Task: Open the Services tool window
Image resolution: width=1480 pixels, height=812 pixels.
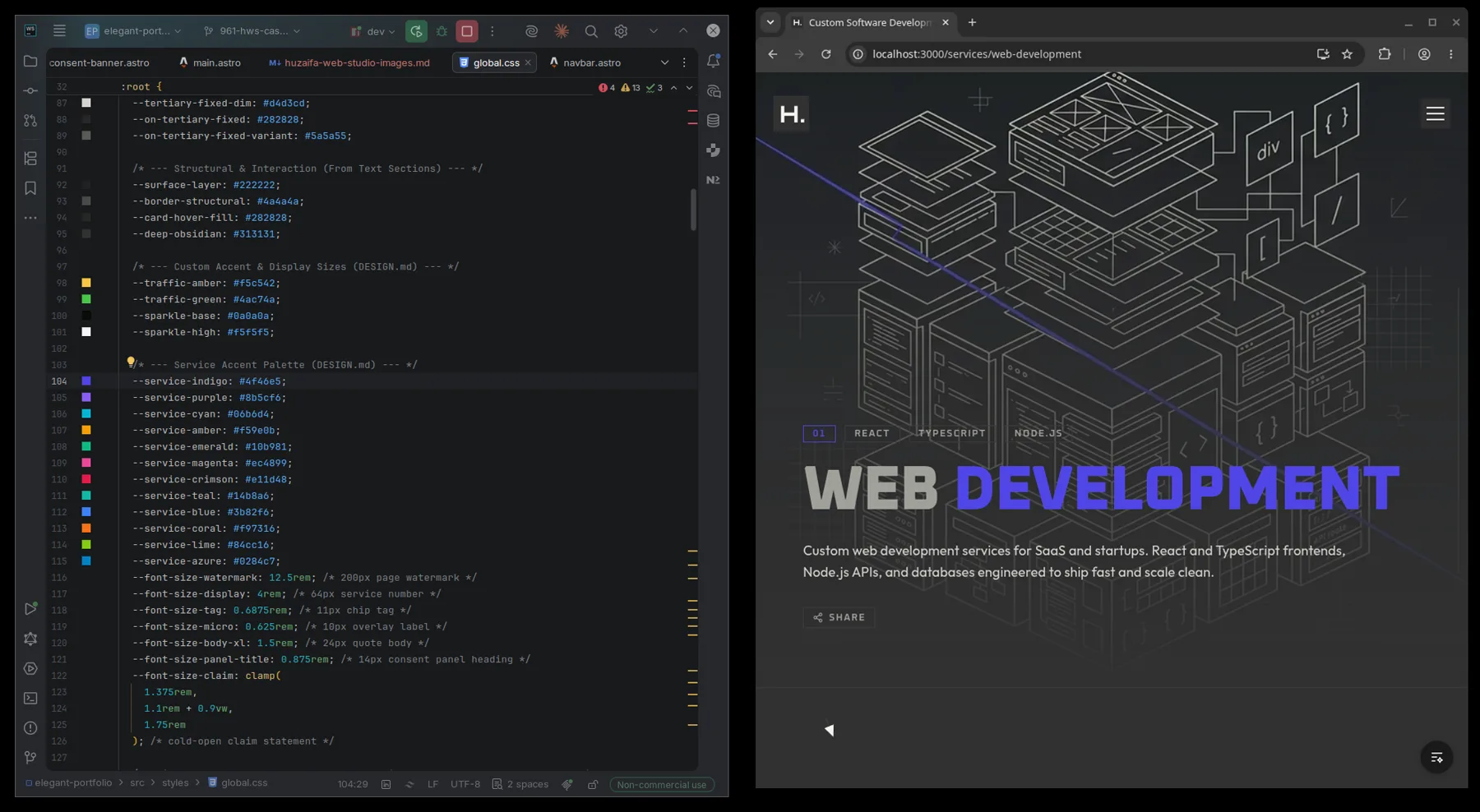Action: click(x=30, y=668)
